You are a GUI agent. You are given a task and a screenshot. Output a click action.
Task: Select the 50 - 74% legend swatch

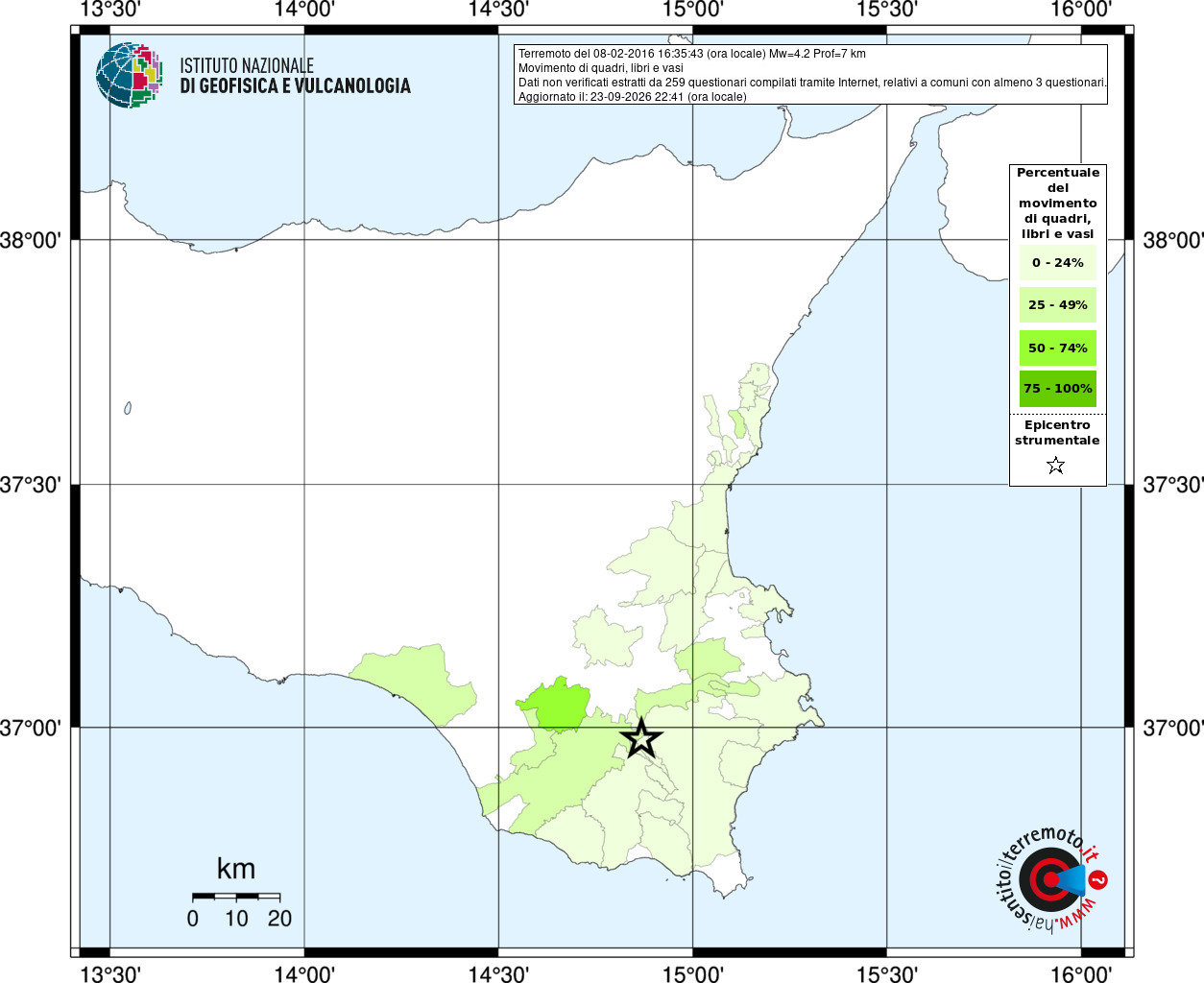pyautogui.click(x=1057, y=348)
